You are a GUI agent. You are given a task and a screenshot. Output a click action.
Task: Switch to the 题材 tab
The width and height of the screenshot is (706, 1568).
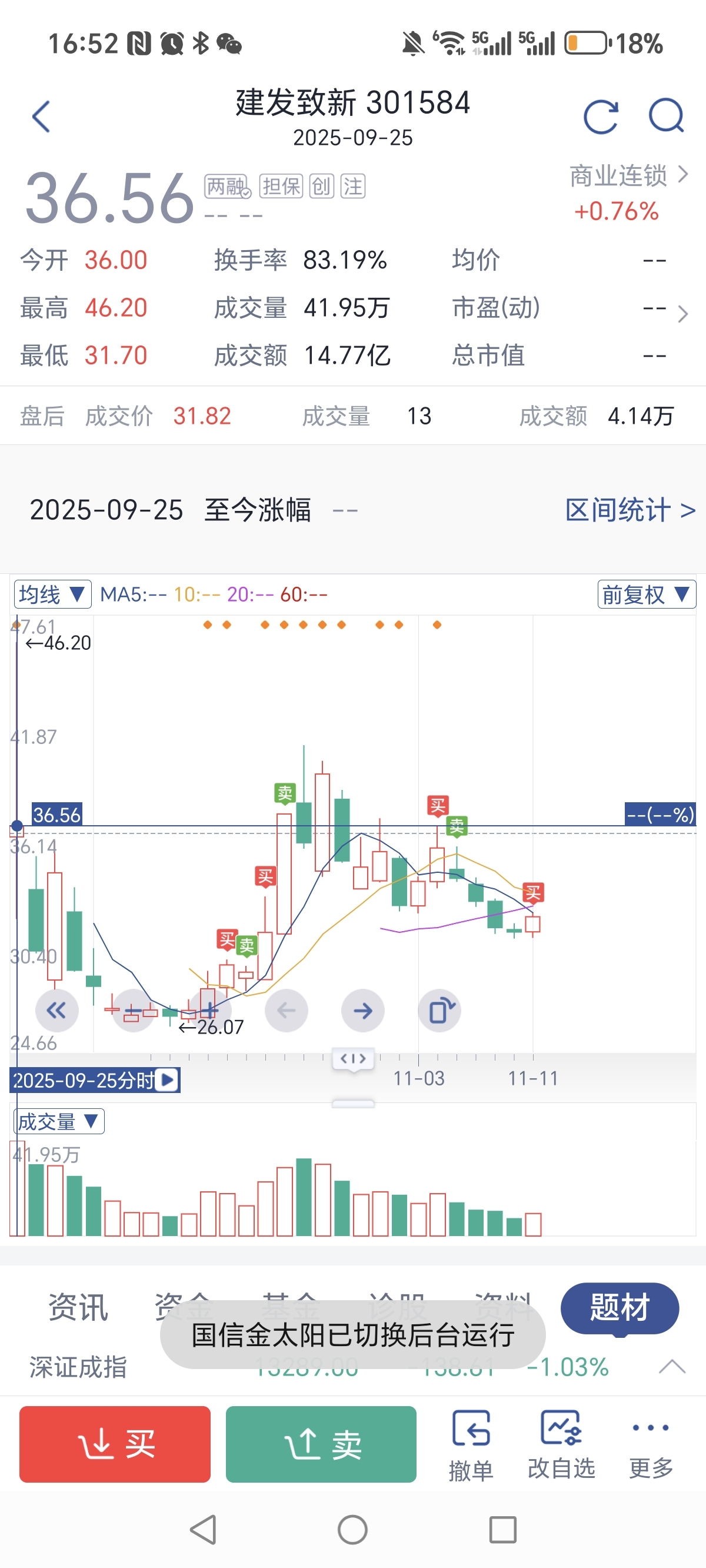click(x=619, y=1307)
